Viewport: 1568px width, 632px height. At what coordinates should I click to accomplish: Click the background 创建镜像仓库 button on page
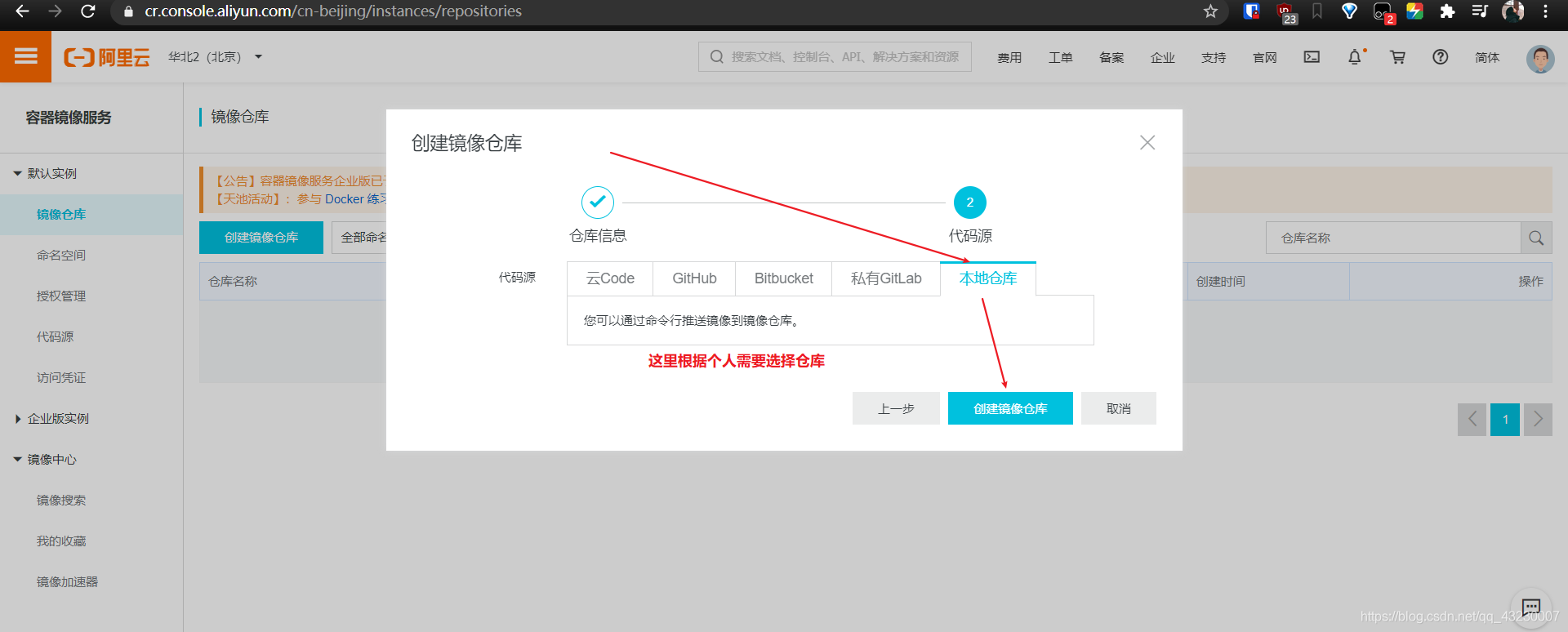[261, 238]
